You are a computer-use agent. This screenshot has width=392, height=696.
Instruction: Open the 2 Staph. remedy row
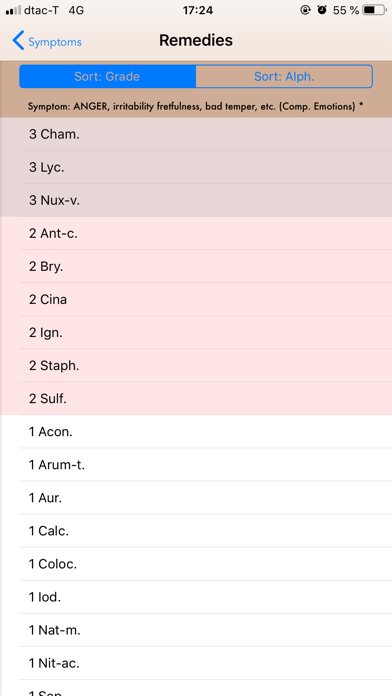click(196, 366)
